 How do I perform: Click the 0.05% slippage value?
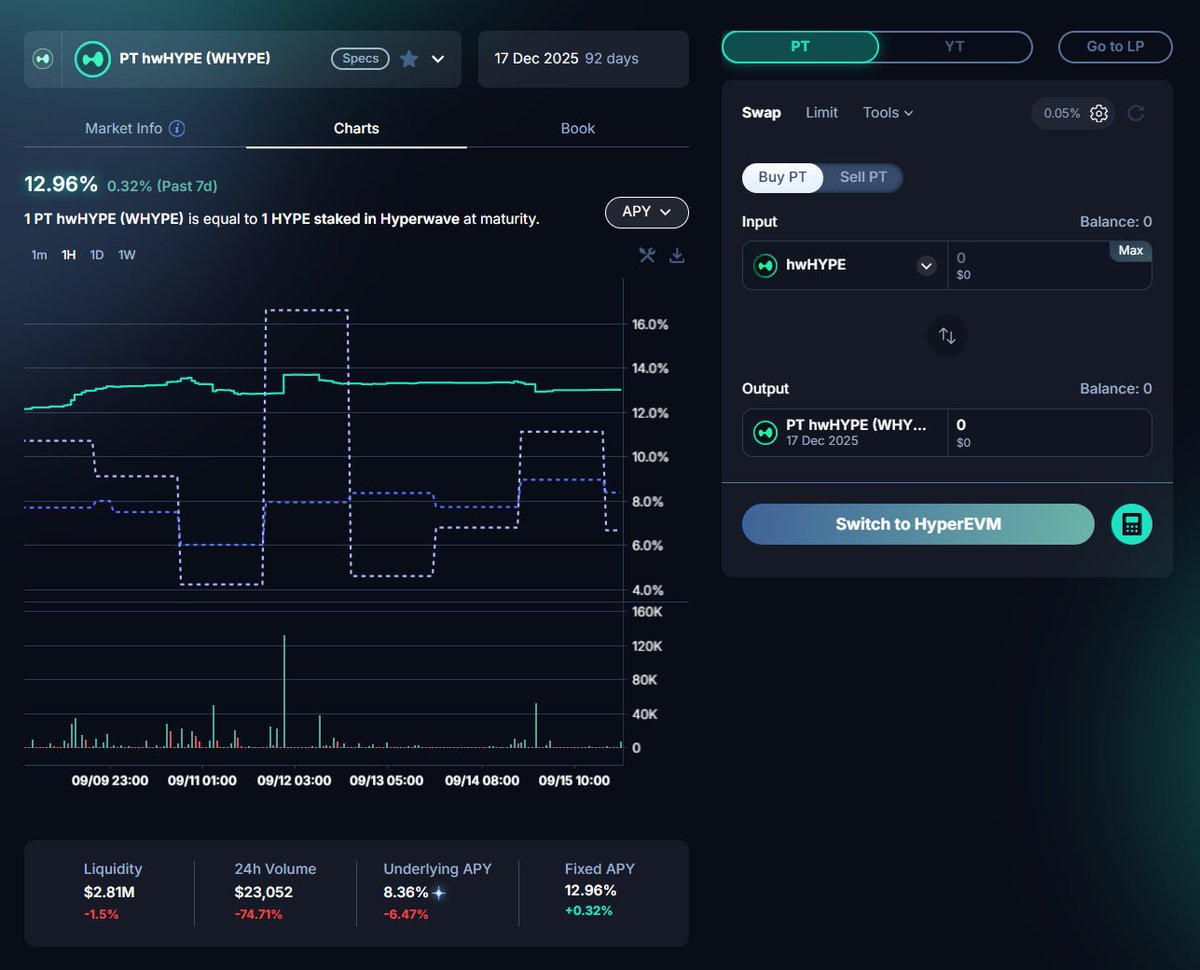point(1062,113)
